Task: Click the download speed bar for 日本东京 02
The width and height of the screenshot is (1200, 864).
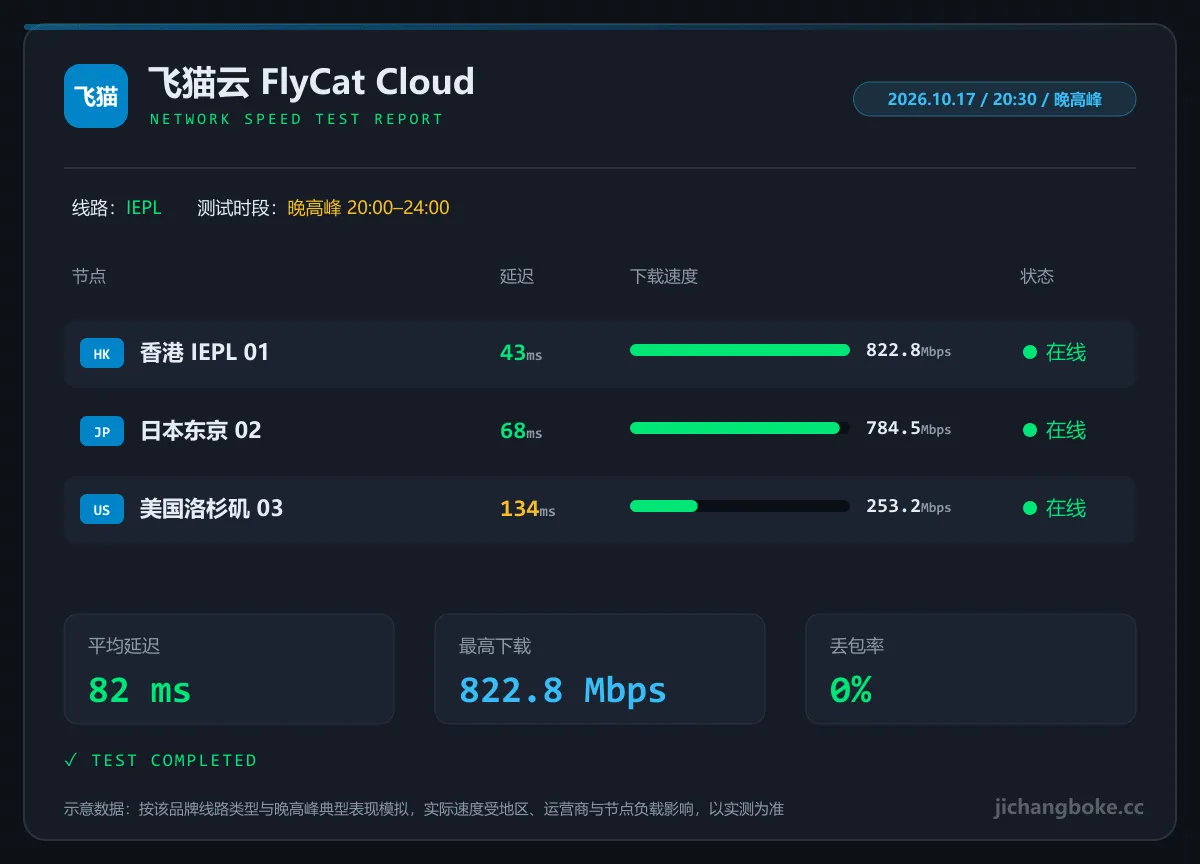Action: tap(740, 428)
